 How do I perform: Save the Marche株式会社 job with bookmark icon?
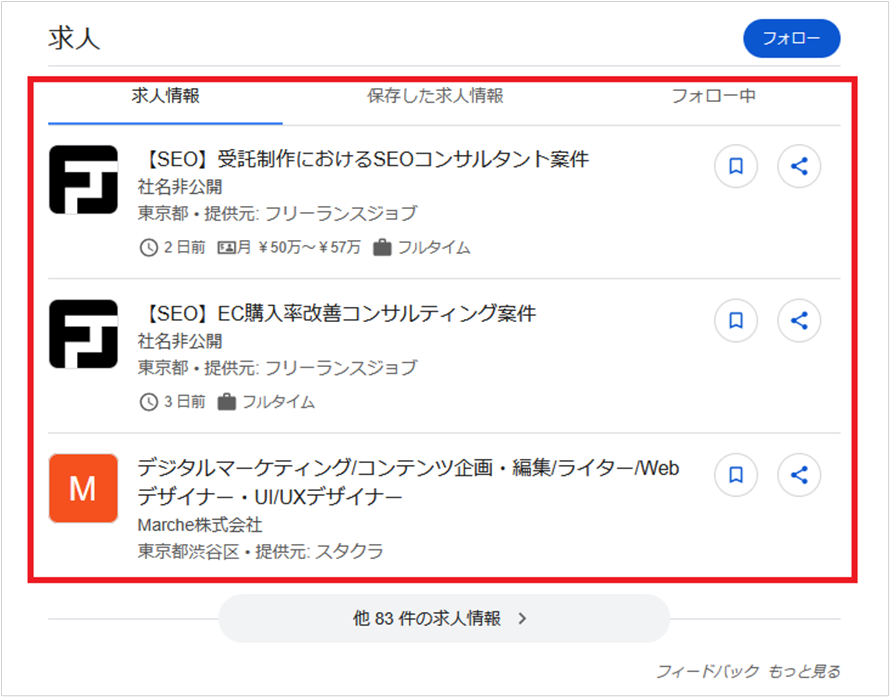click(736, 475)
